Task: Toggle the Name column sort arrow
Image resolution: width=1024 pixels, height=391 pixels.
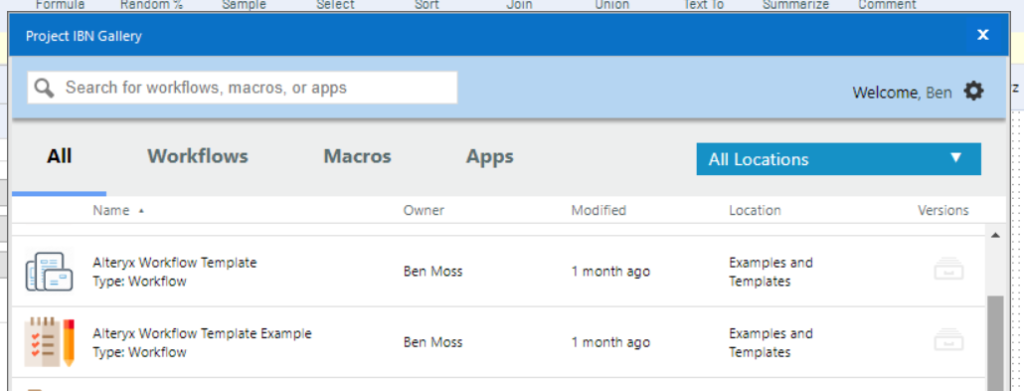Action: point(142,211)
